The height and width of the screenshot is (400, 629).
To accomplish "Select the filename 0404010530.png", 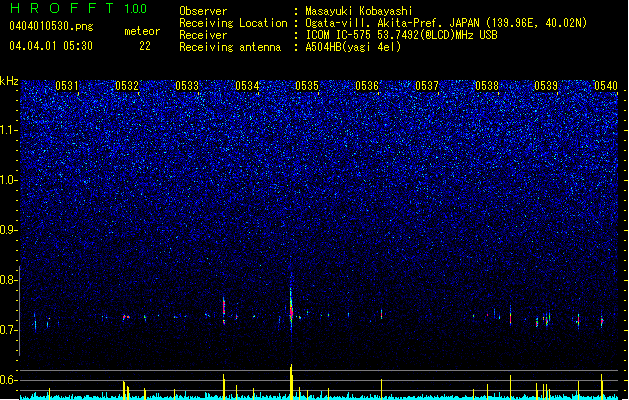I will pyautogui.click(x=51, y=26).
